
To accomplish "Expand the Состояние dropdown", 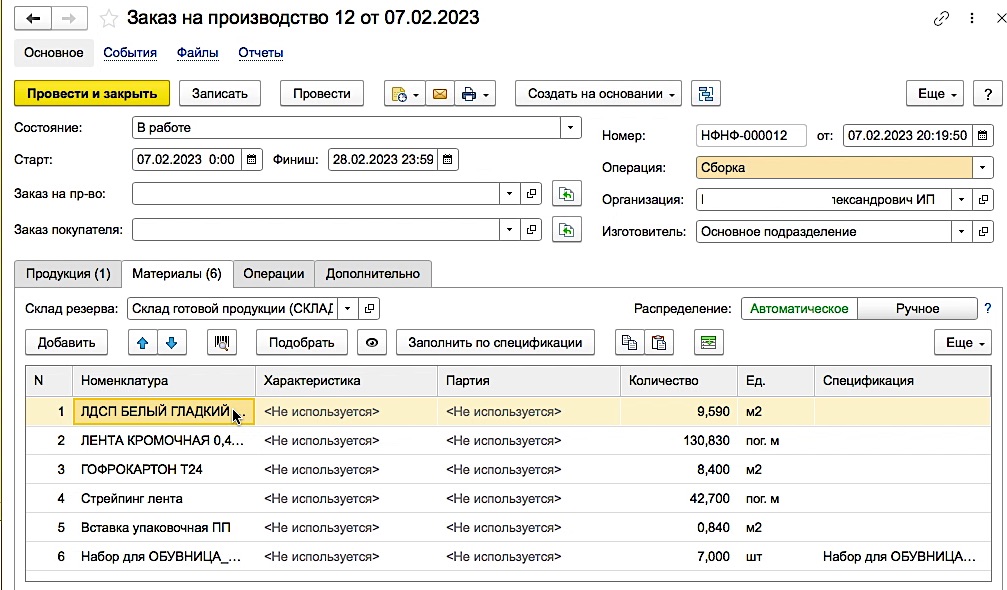I will click(x=570, y=128).
